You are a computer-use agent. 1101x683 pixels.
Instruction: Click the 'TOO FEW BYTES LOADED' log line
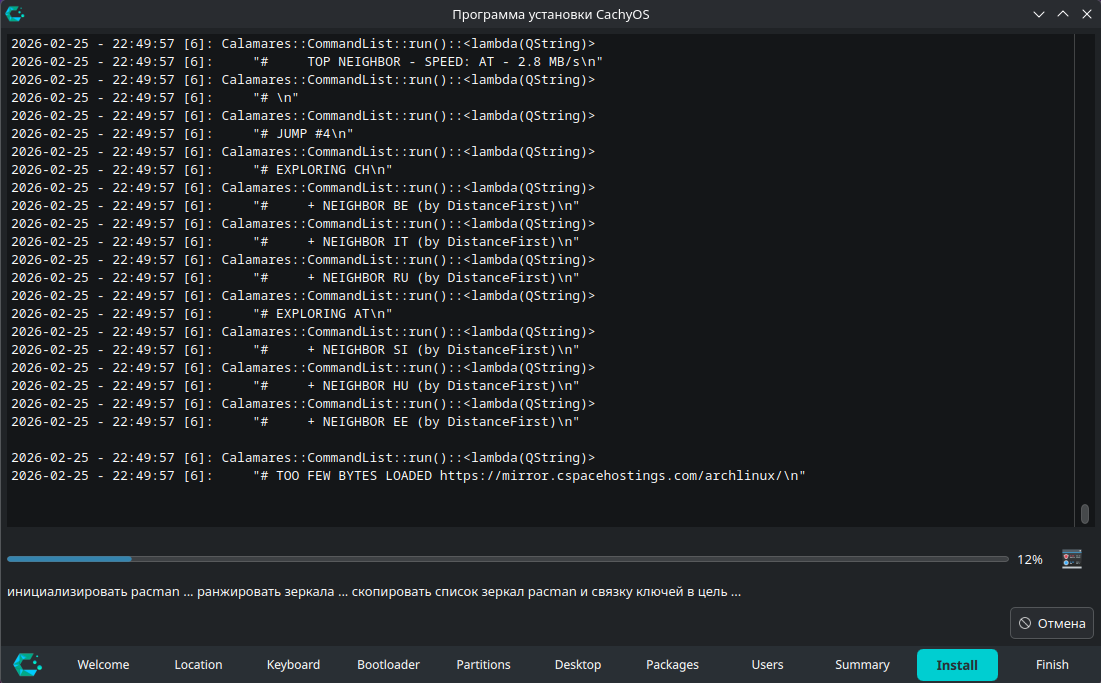408,475
